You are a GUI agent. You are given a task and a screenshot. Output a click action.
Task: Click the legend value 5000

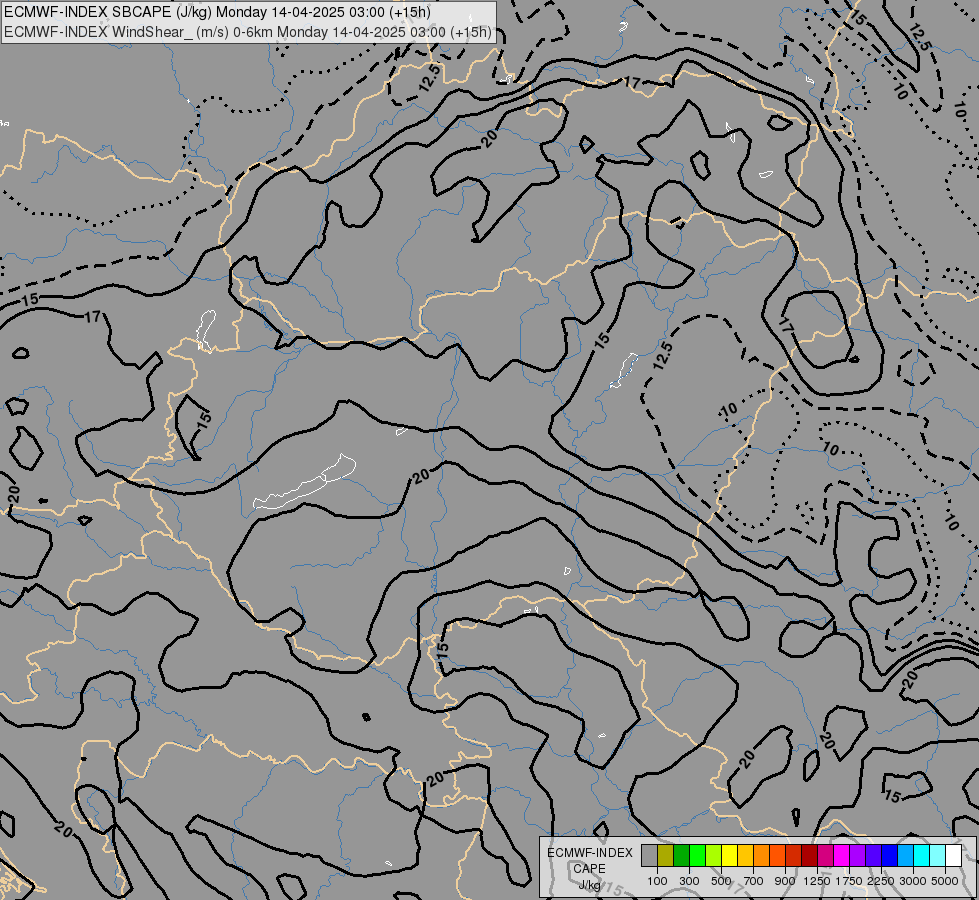(945, 881)
